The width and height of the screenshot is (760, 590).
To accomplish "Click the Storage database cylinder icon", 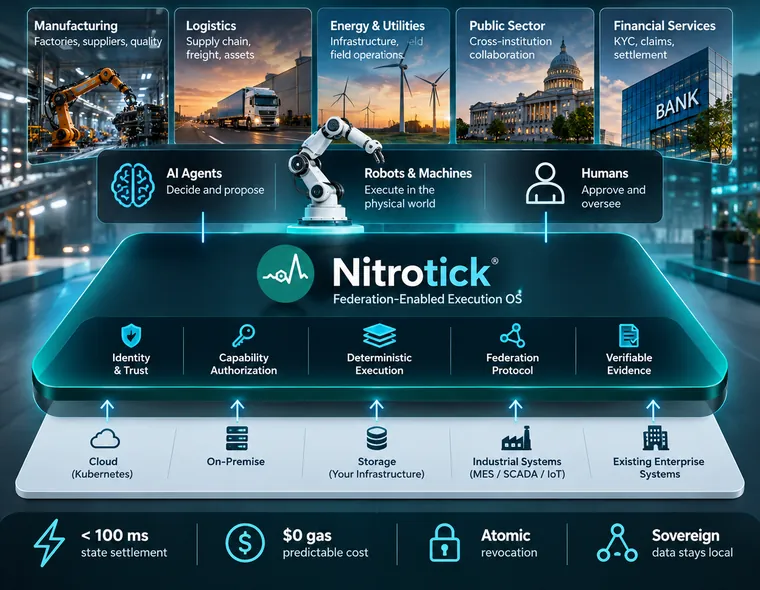I will pos(377,438).
